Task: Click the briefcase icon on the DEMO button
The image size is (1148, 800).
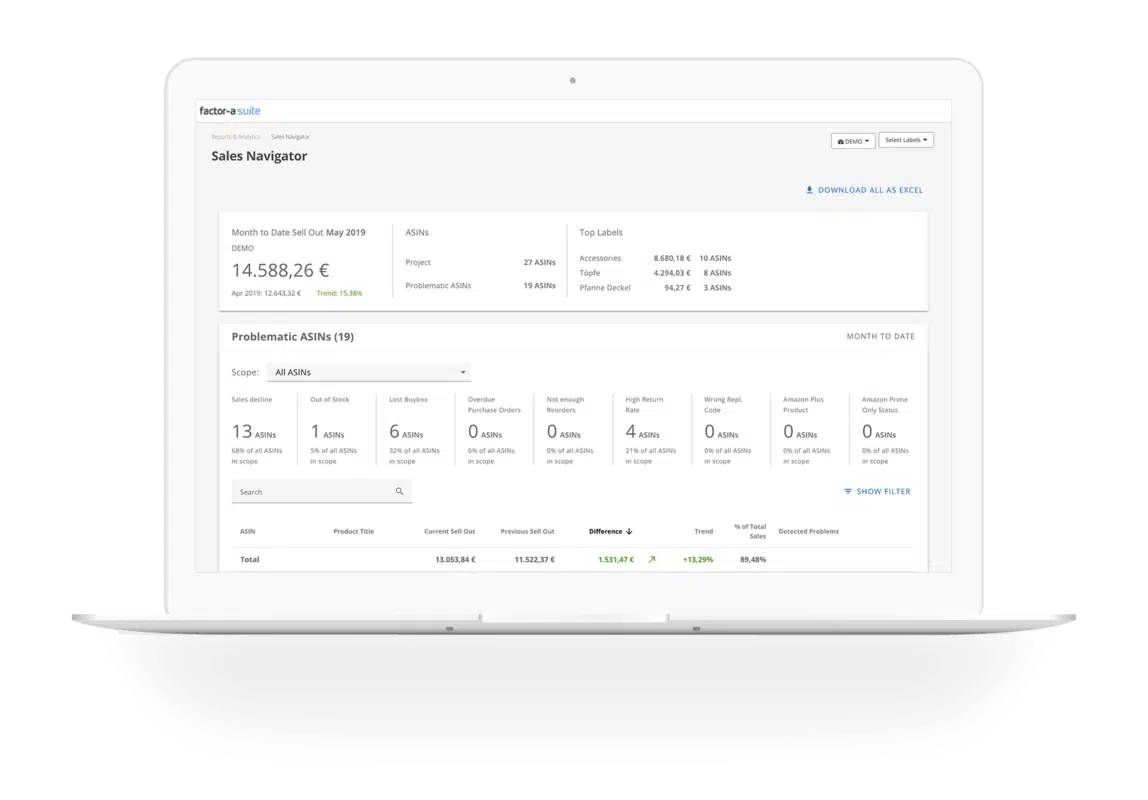Action: click(x=840, y=141)
